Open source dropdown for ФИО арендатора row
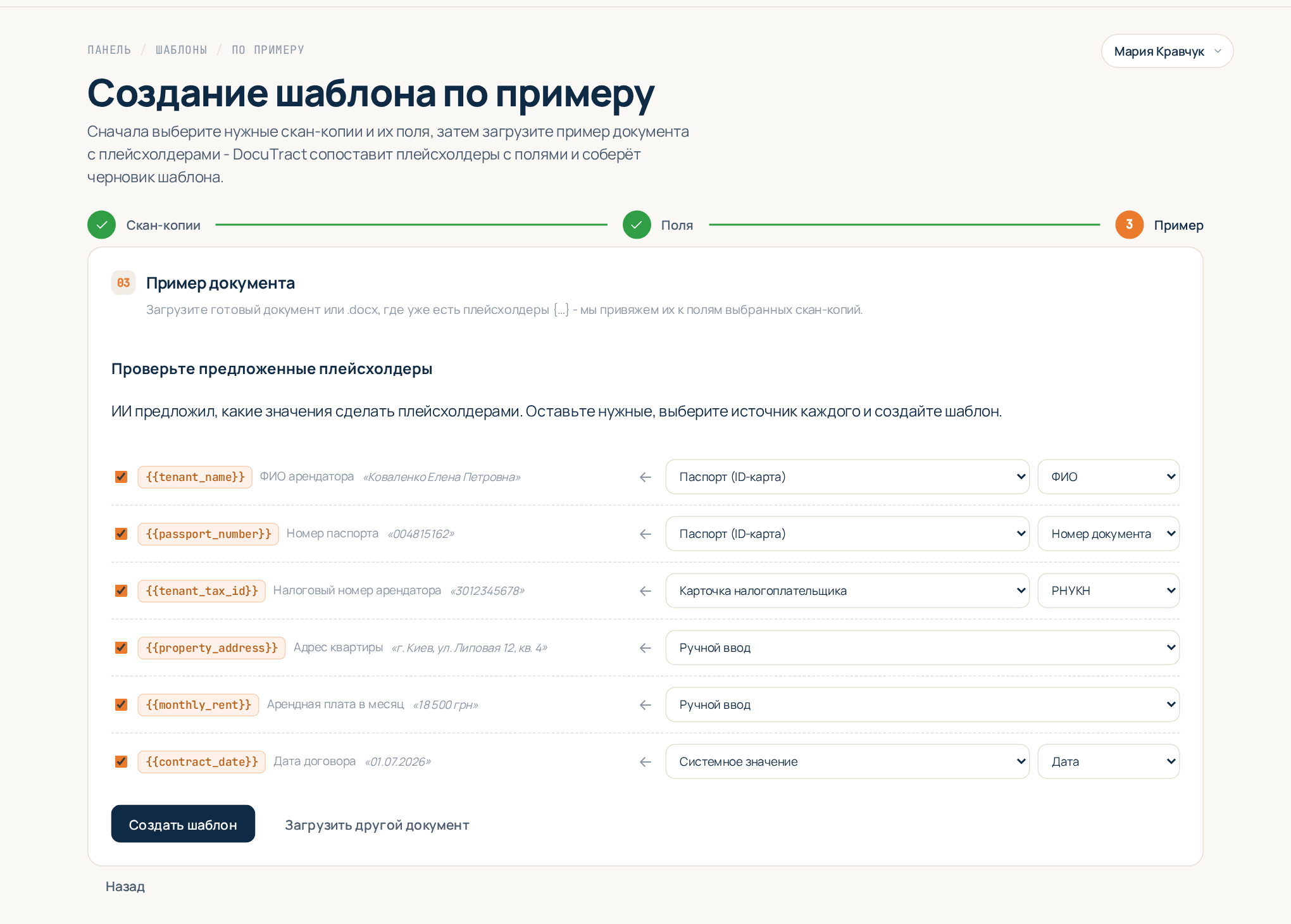This screenshot has width=1291, height=924. pos(847,477)
